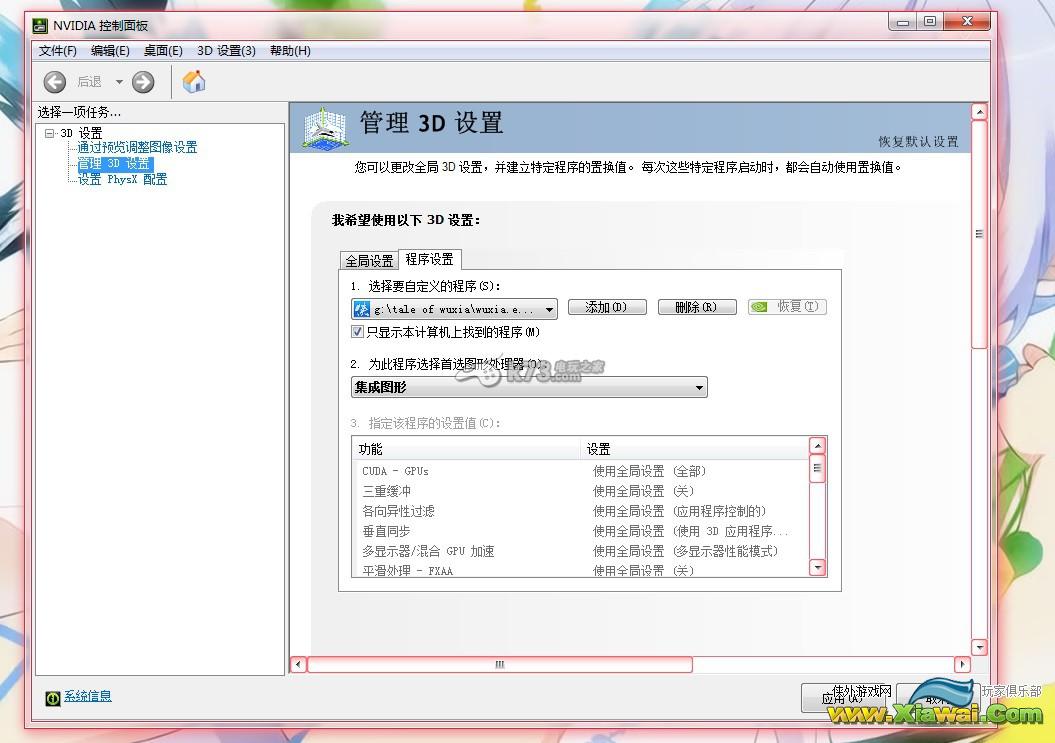The height and width of the screenshot is (743, 1055).
Task: Minimize the NVIDIA control panel window
Action: 903,22
